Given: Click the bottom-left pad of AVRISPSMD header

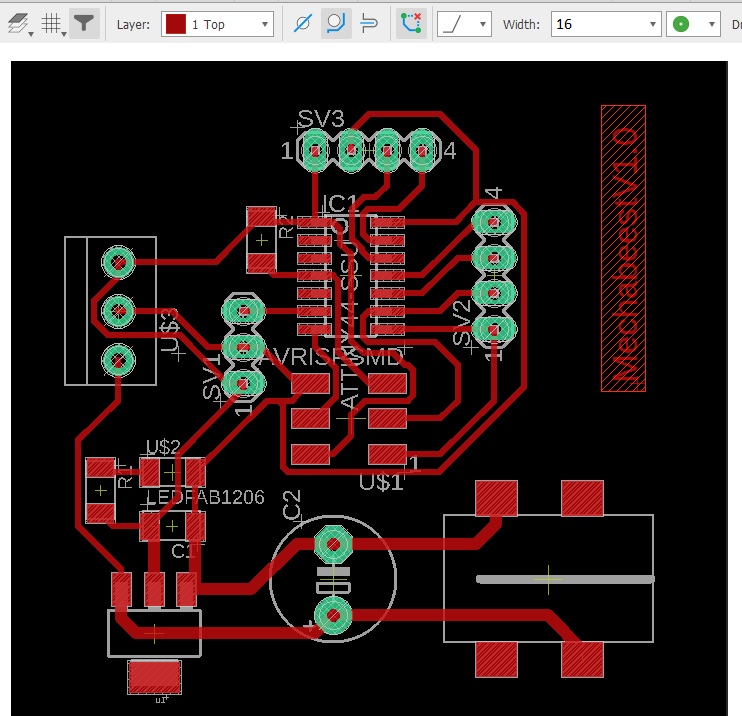Looking at the screenshot, I should [x=310, y=454].
